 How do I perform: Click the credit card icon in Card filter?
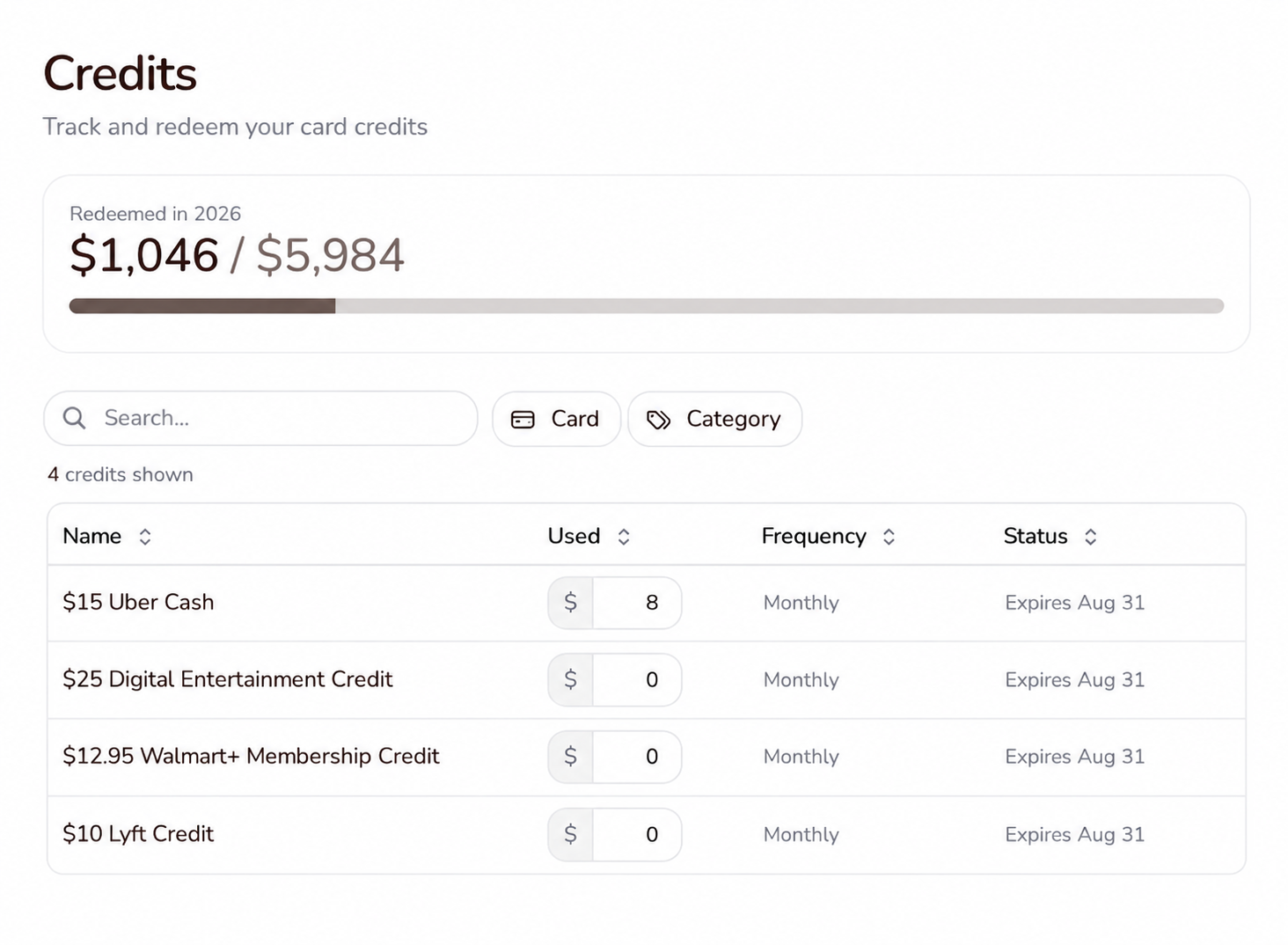click(x=523, y=420)
